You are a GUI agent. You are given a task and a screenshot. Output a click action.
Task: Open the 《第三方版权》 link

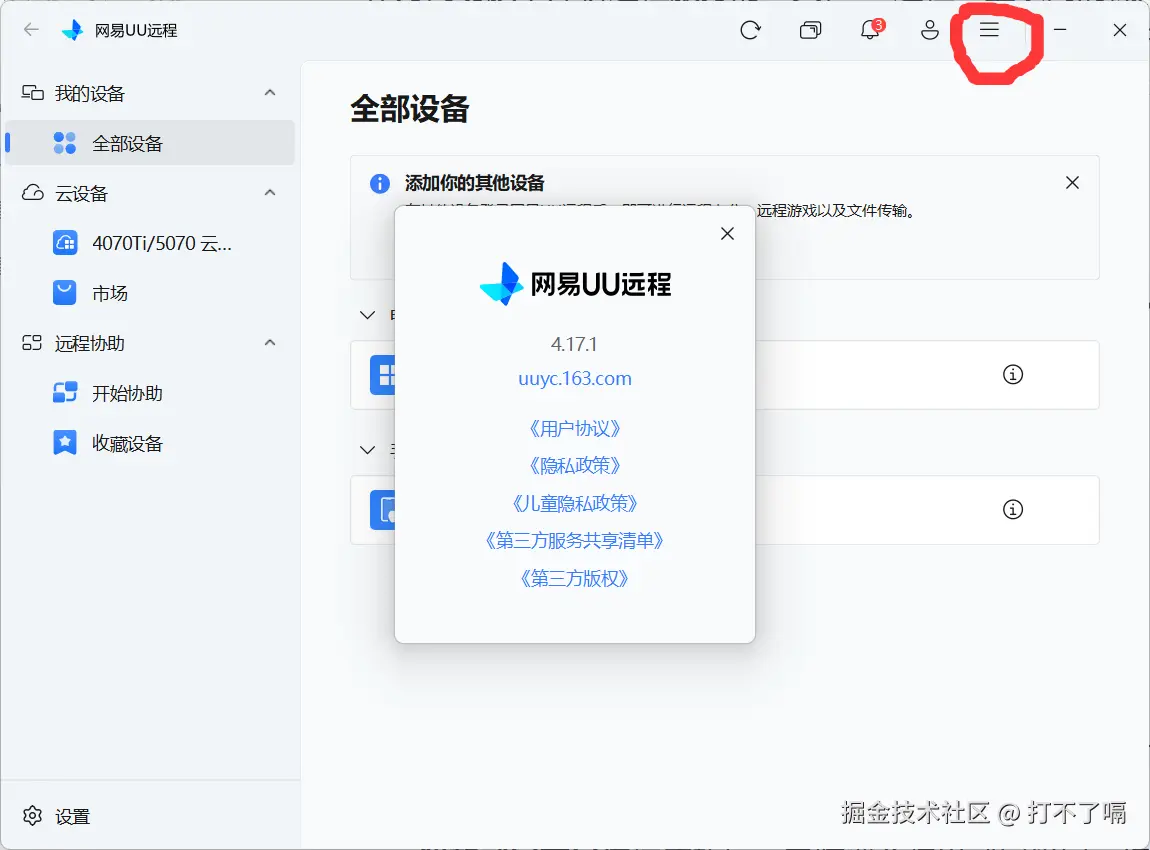click(x=574, y=579)
